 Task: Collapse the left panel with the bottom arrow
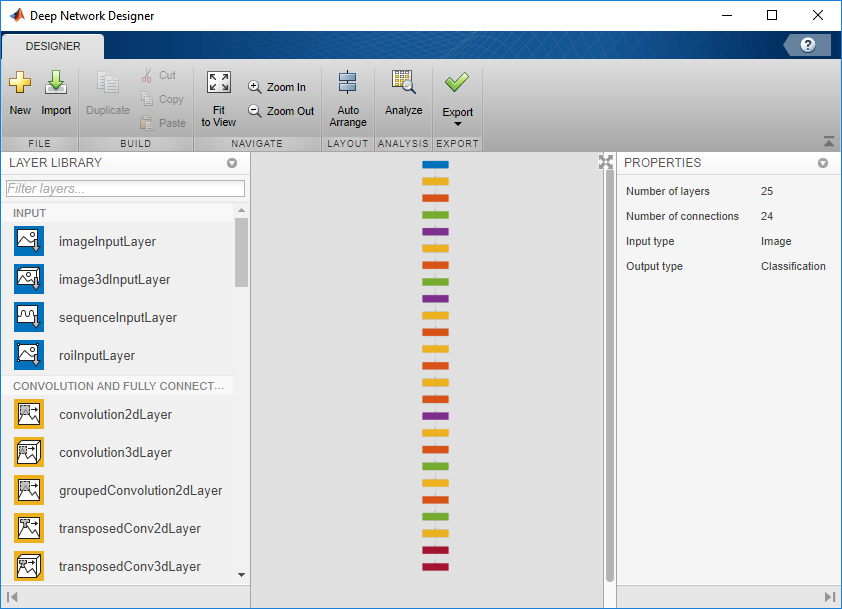click(x=12, y=597)
